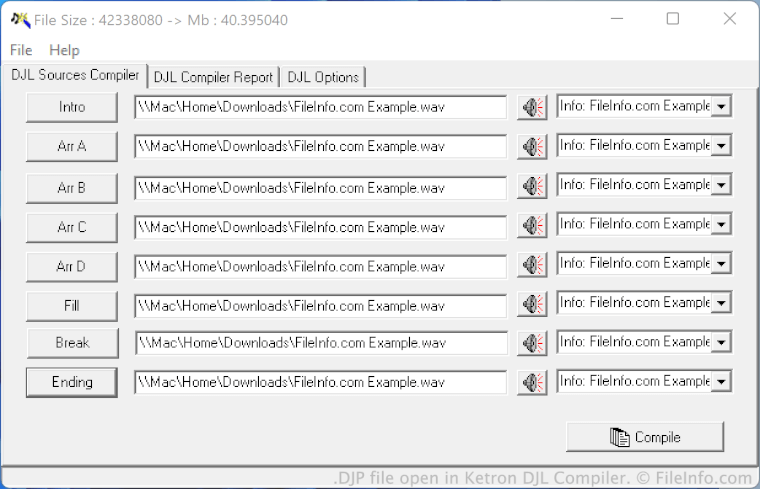Minimize the DJL Compiler window
Image resolution: width=760 pixels, height=489 pixels.
tap(617, 19)
